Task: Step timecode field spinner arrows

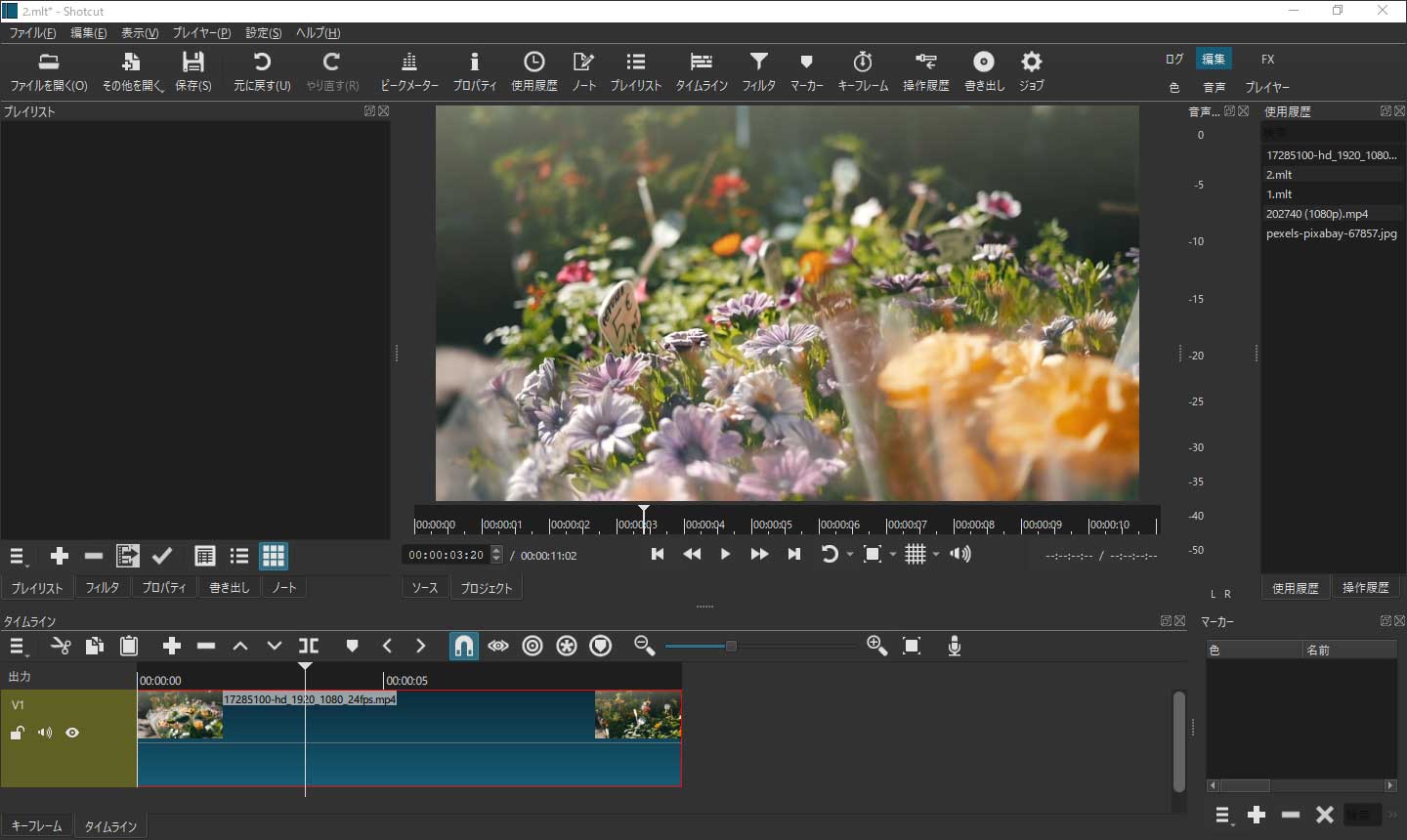Action: (496, 554)
